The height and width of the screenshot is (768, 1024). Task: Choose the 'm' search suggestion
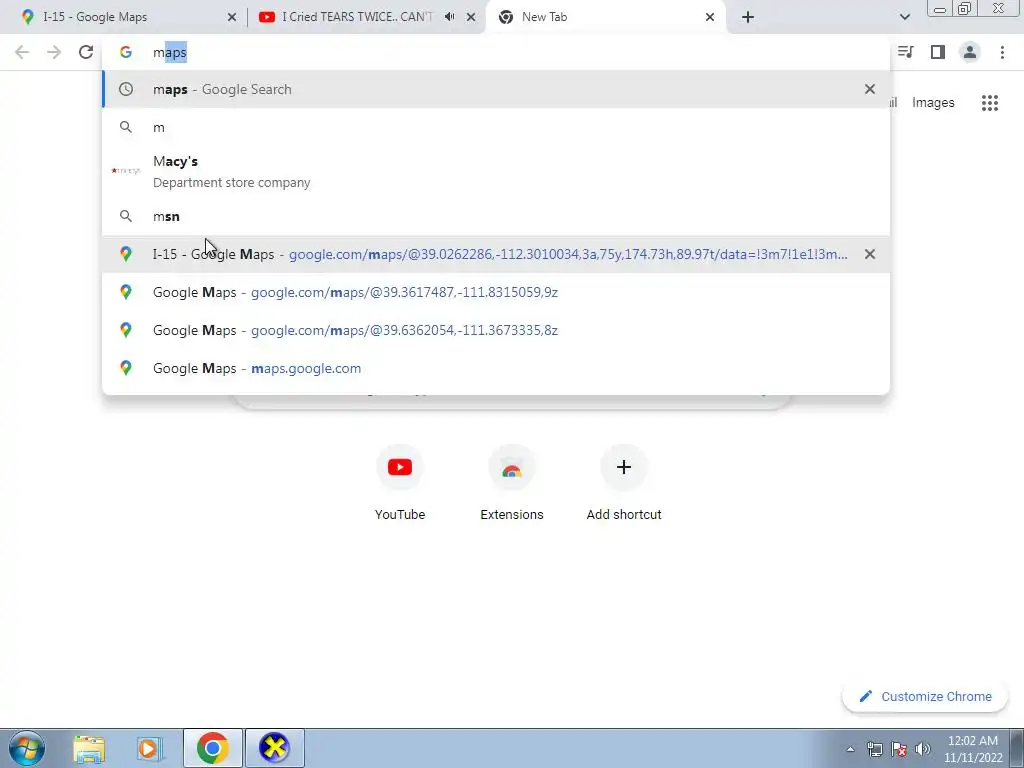tap(496, 127)
